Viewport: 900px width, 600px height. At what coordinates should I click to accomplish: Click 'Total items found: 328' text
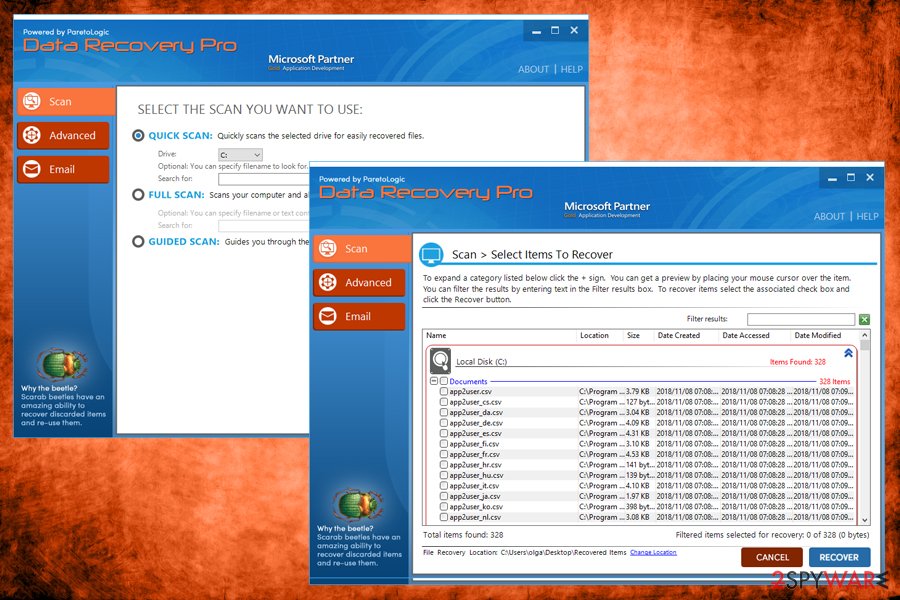(463, 535)
